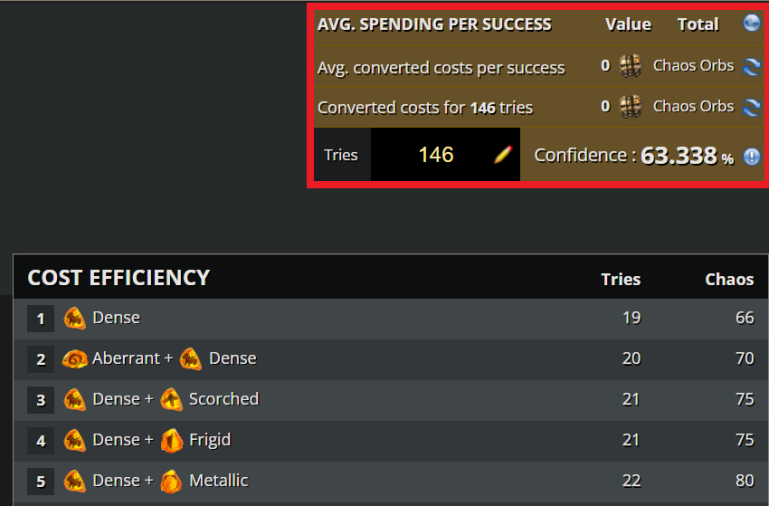This screenshot has height=506, width=769.
Task: Click Chaos Orb icon in converted costs for tries row
Action: pyautogui.click(x=630, y=106)
